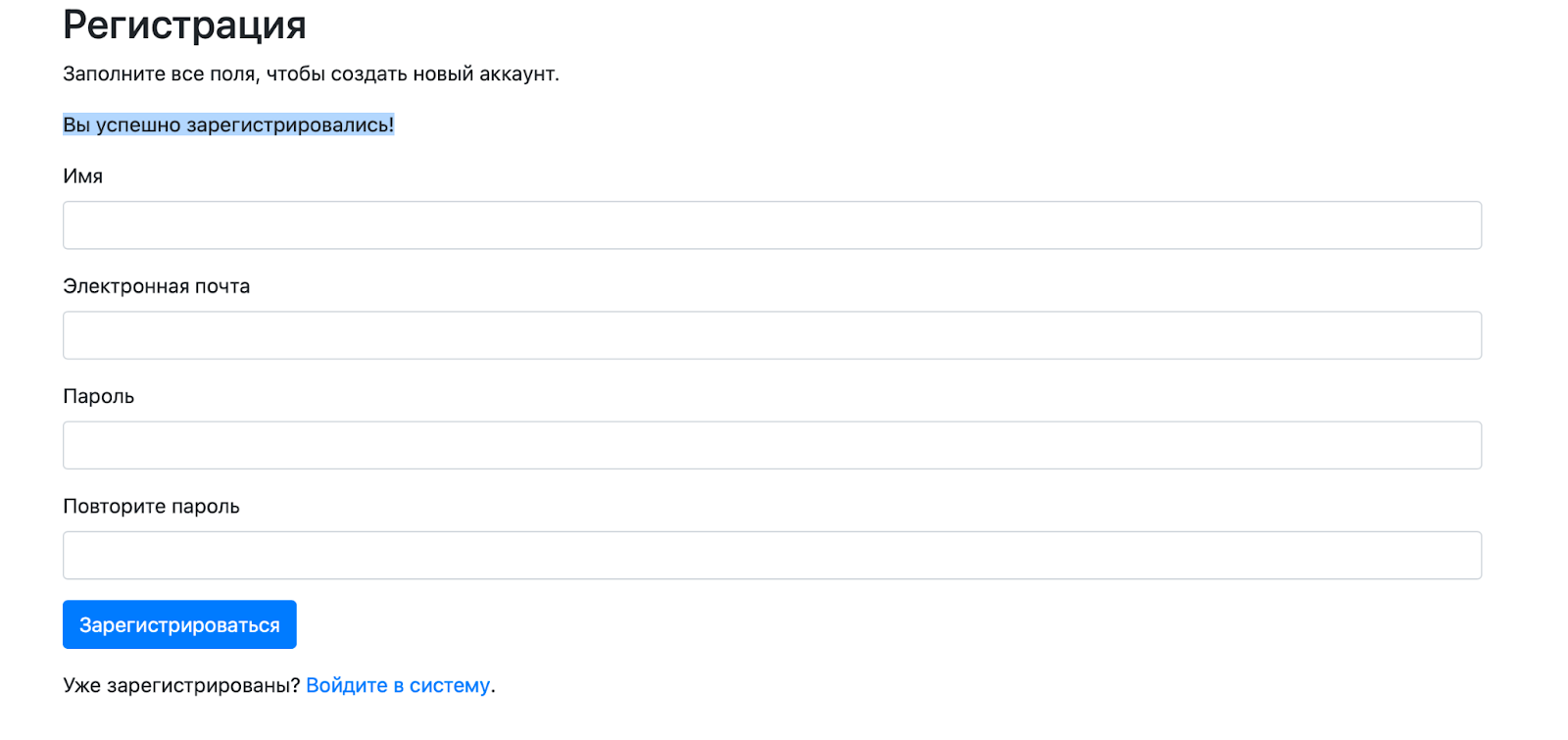Click the highlighted success message text

227,125
